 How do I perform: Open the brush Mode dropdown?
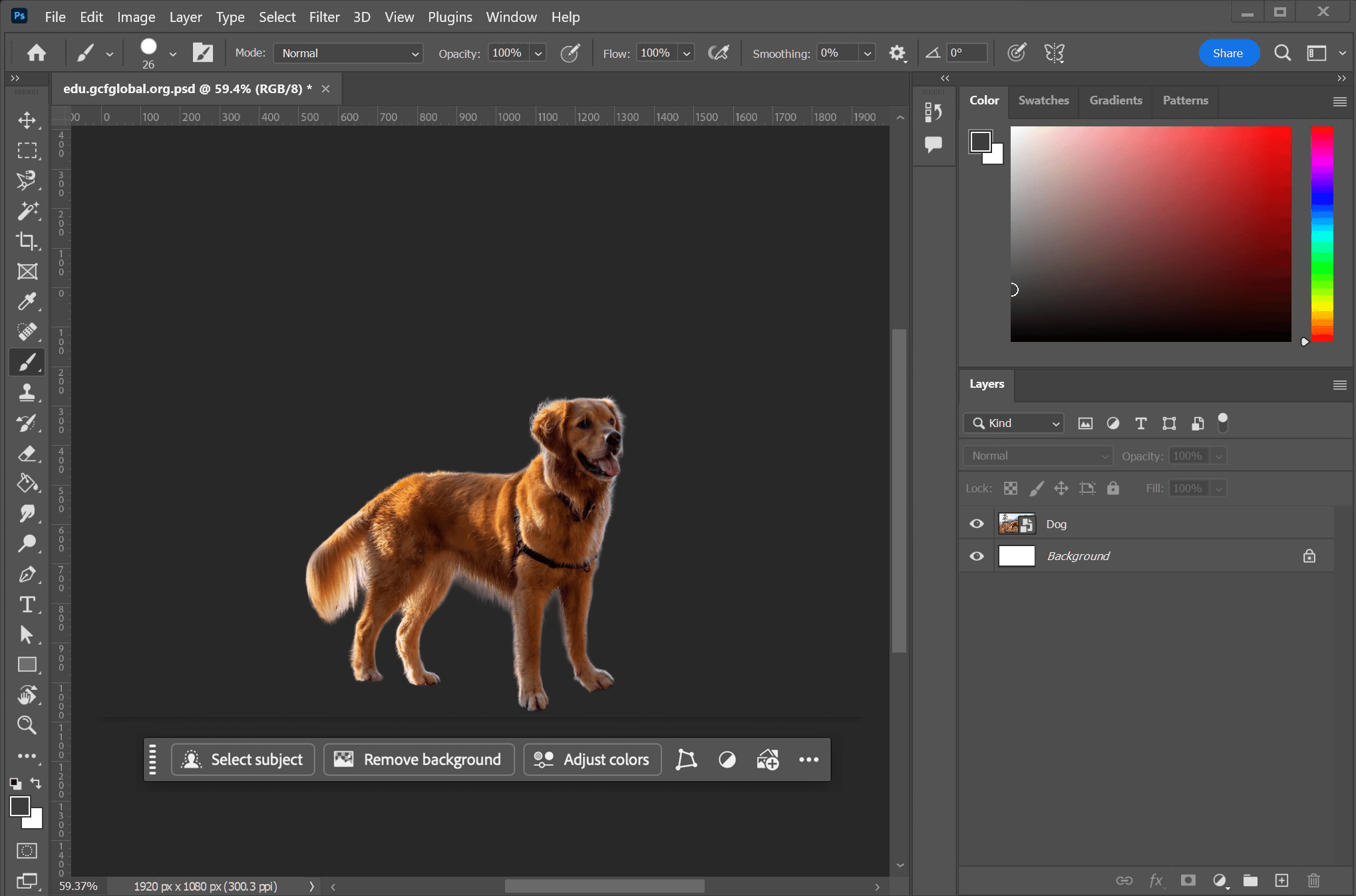point(347,53)
